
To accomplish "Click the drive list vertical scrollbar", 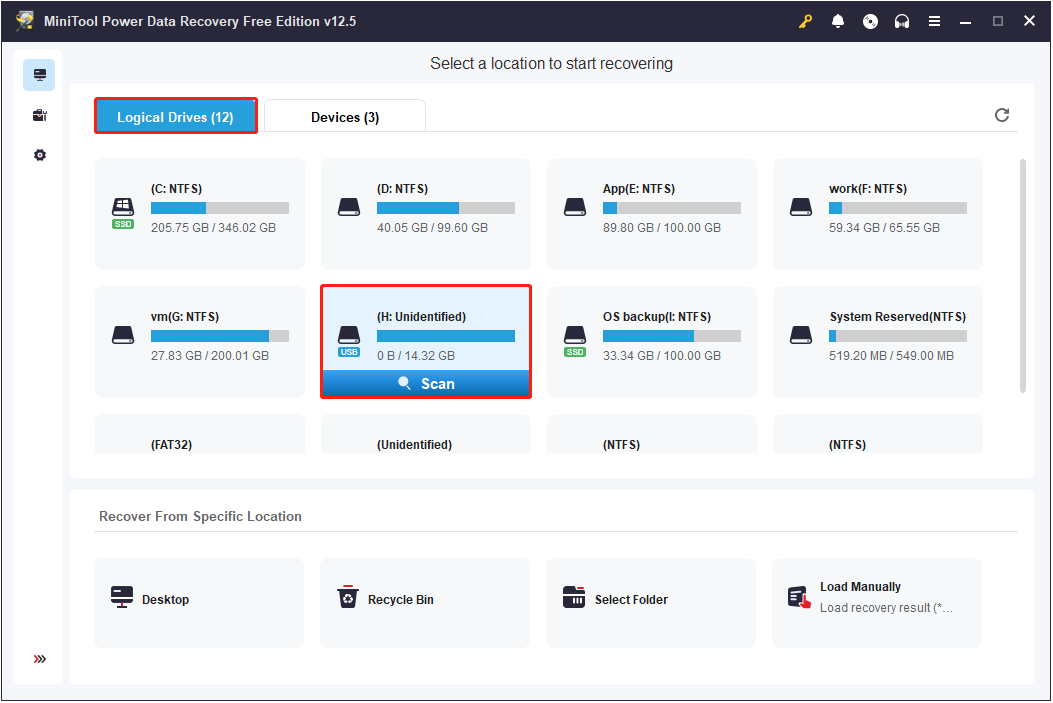I will pos(1021,275).
